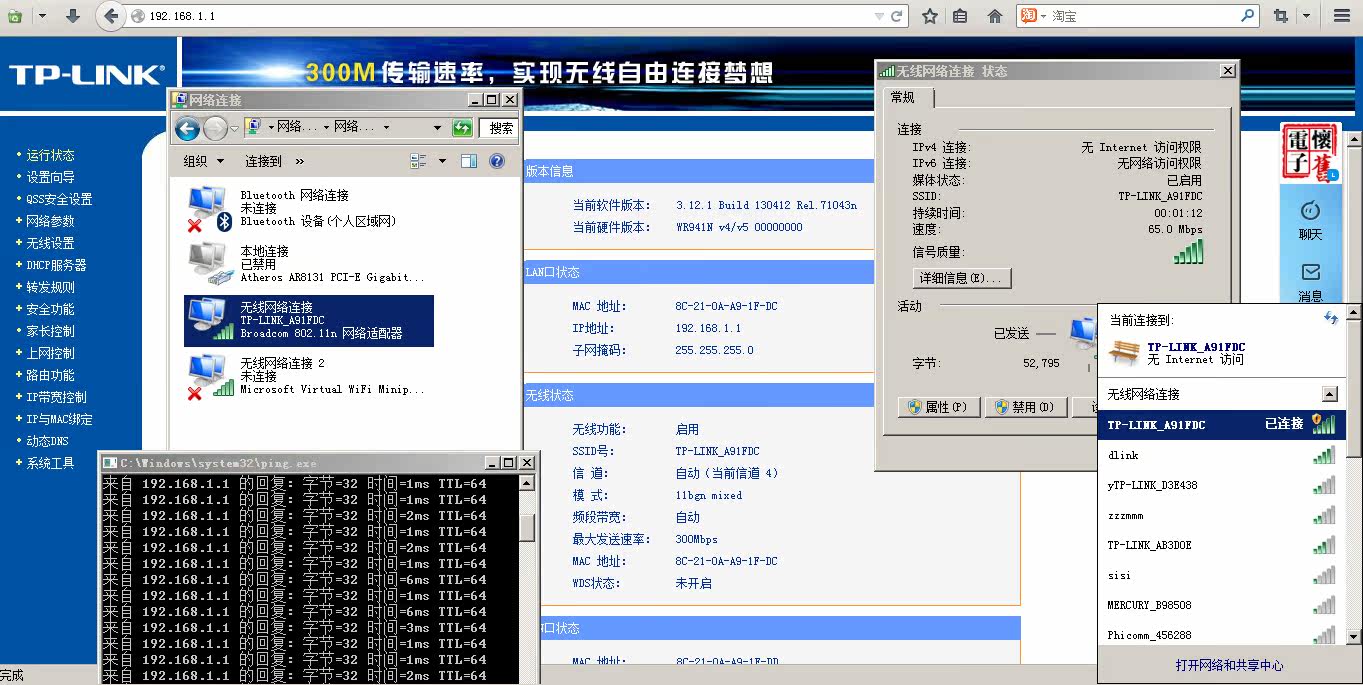The width and height of the screenshot is (1363, 685).
Task: Click the 属性 properties button
Action: (x=938, y=407)
